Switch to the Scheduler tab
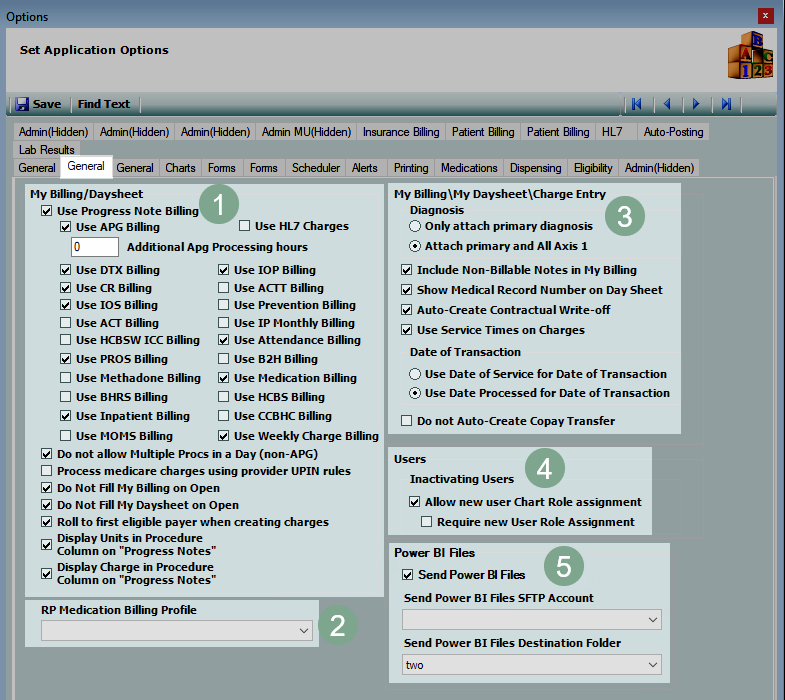The width and height of the screenshot is (785, 700). tap(315, 168)
